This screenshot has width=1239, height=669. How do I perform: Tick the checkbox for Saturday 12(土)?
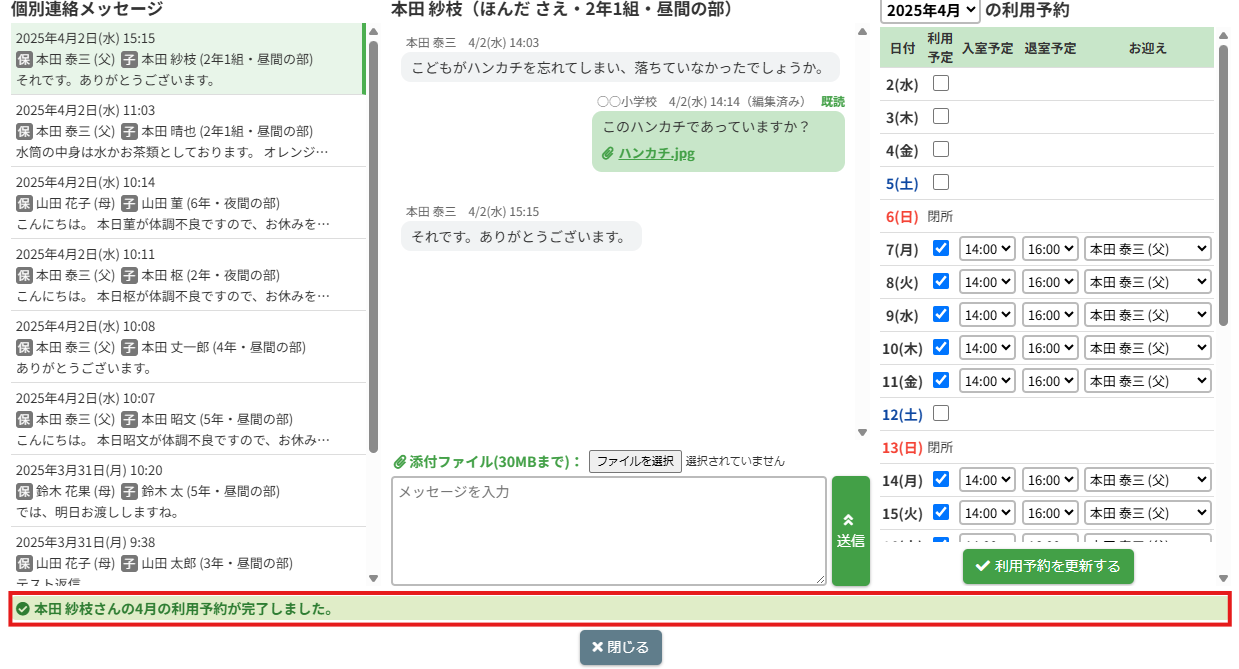941,413
